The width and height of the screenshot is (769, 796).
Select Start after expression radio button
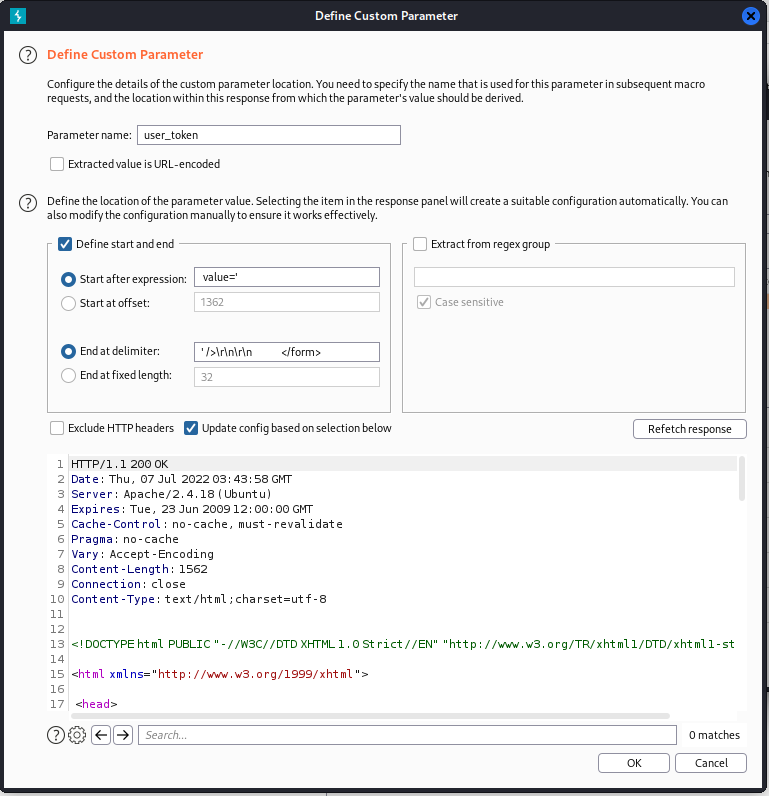pyautogui.click(x=68, y=279)
